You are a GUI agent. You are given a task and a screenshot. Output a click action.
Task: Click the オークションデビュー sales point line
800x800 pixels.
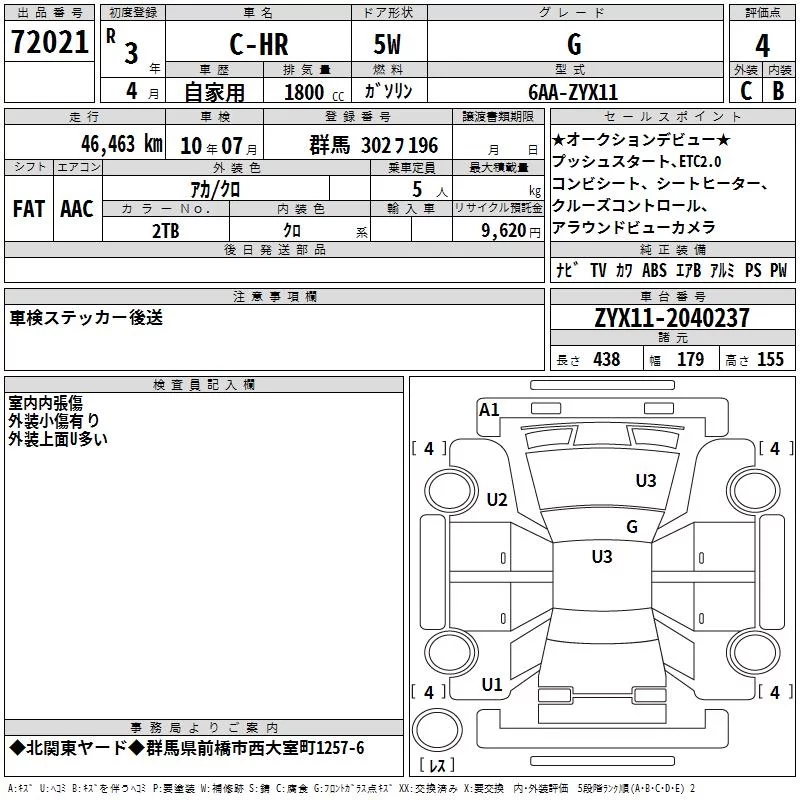point(641,139)
